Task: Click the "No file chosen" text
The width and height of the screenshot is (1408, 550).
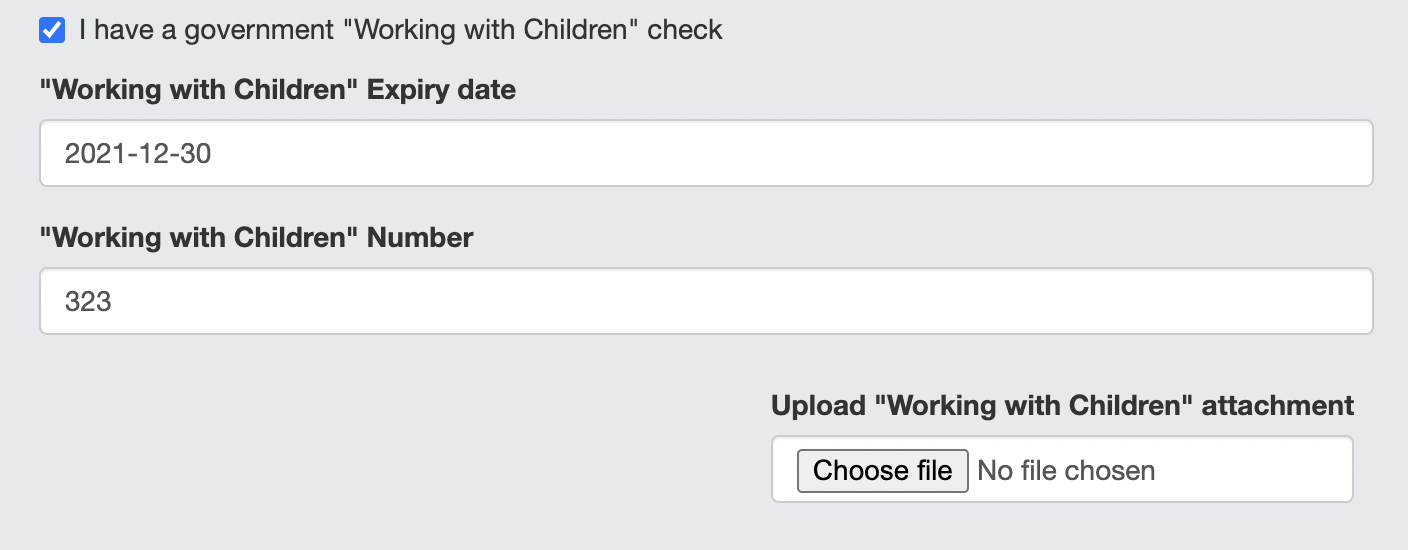Action: point(1066,470)
